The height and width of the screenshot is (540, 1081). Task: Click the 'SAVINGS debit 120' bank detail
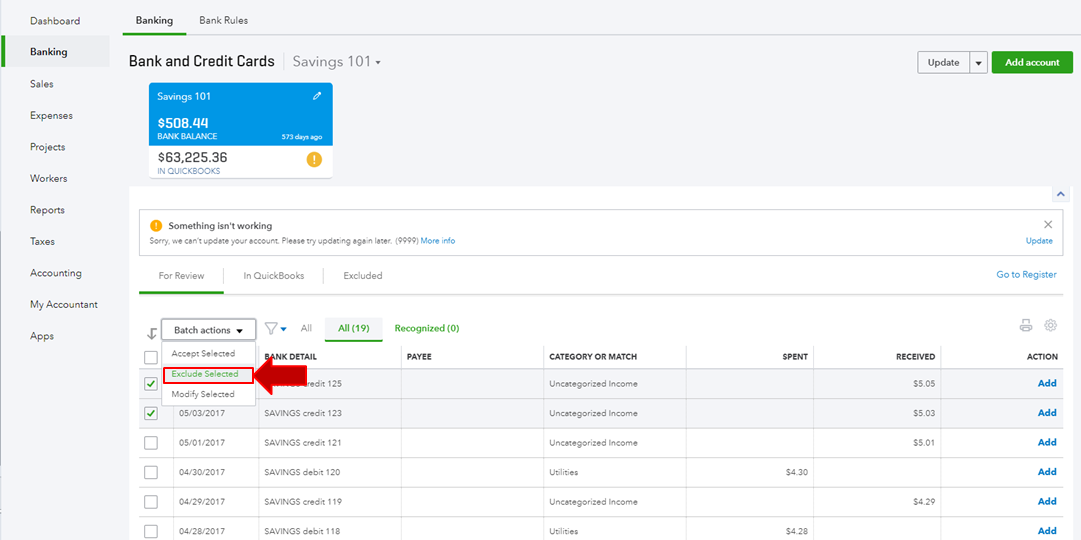(302, 472)
